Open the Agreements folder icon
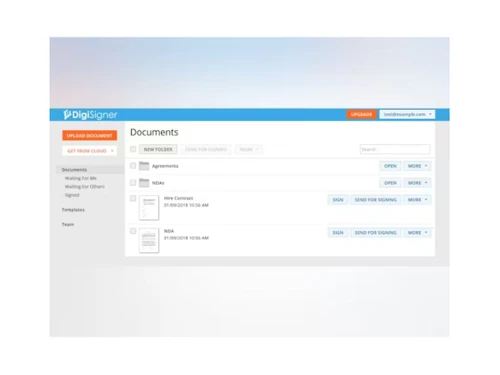 [x=144, y=166]
